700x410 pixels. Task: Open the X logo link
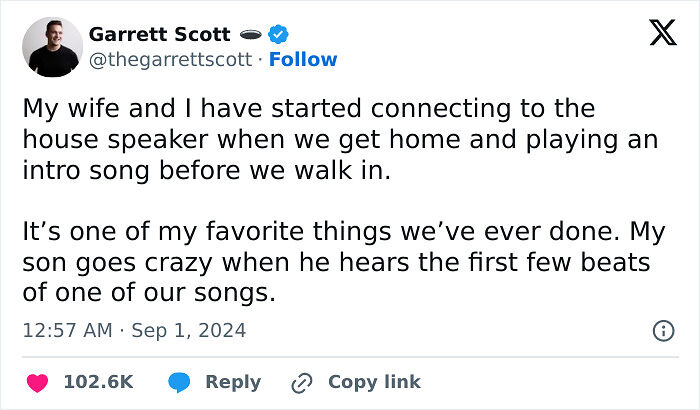(663, 33)
